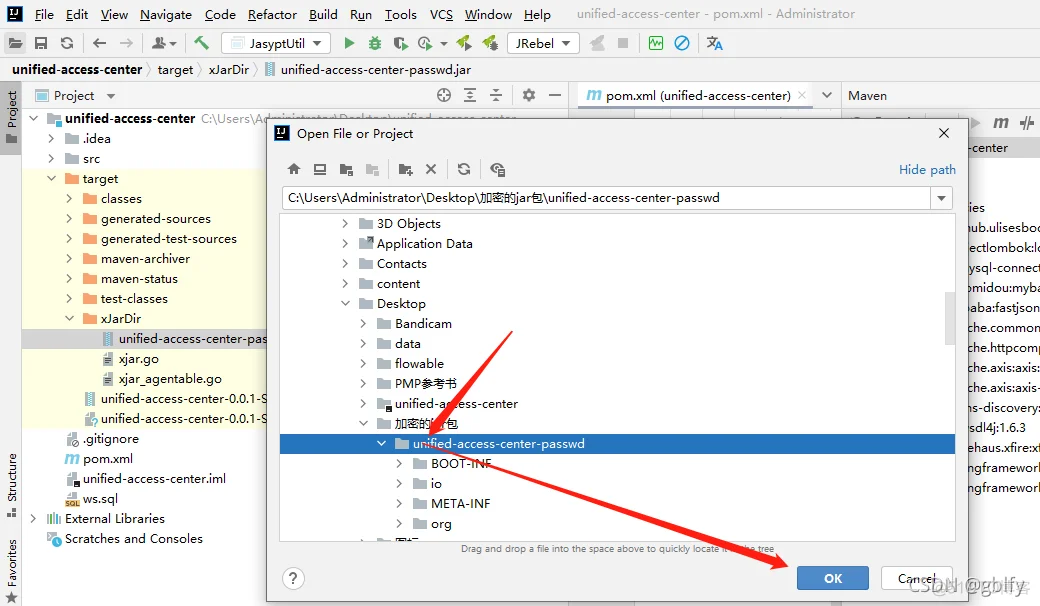Open the Build menu
The height and width of the screenshot is (606, 1040).
(x=323, y=14)
